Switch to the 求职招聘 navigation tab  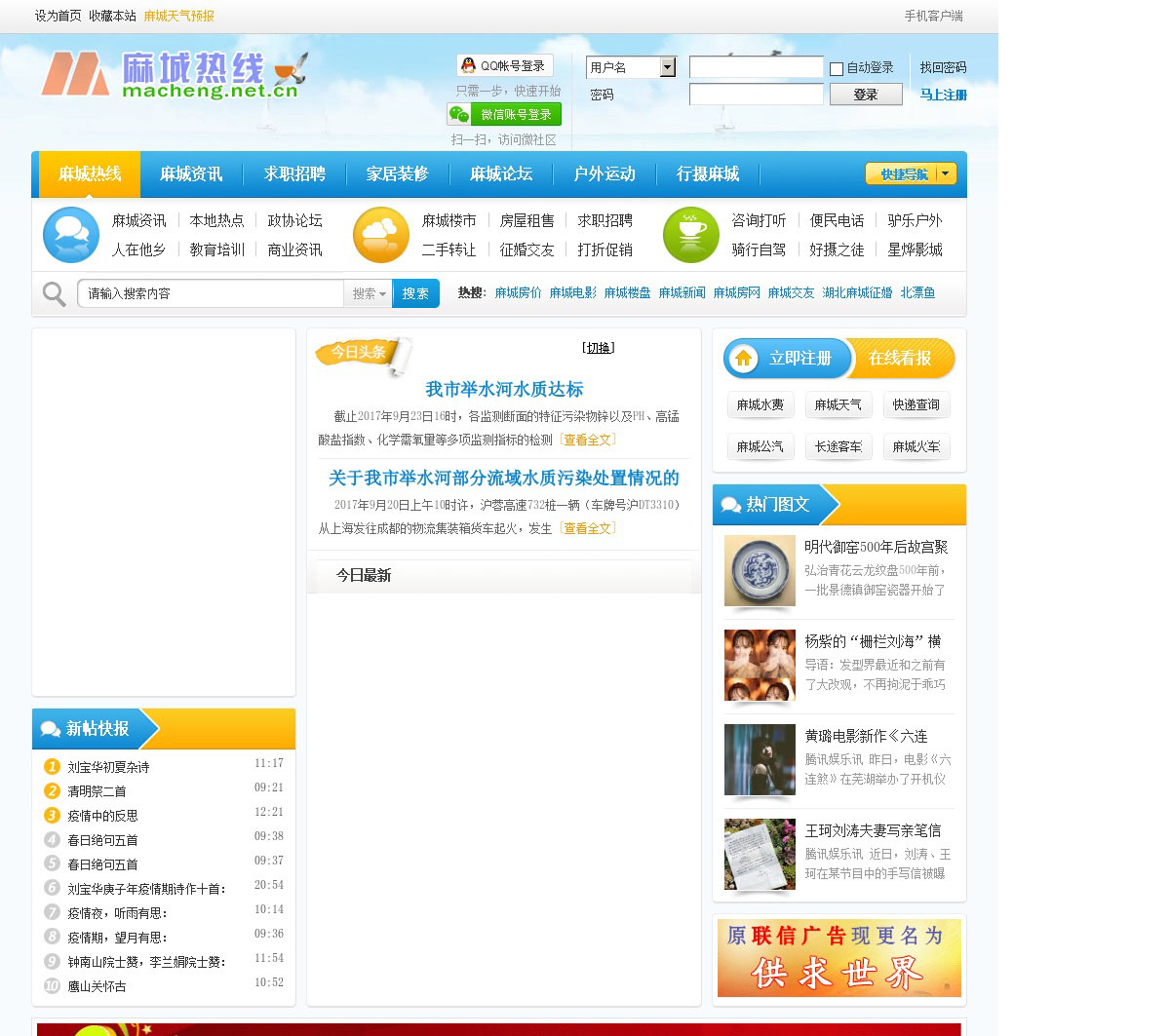click(x=294, y=173)
